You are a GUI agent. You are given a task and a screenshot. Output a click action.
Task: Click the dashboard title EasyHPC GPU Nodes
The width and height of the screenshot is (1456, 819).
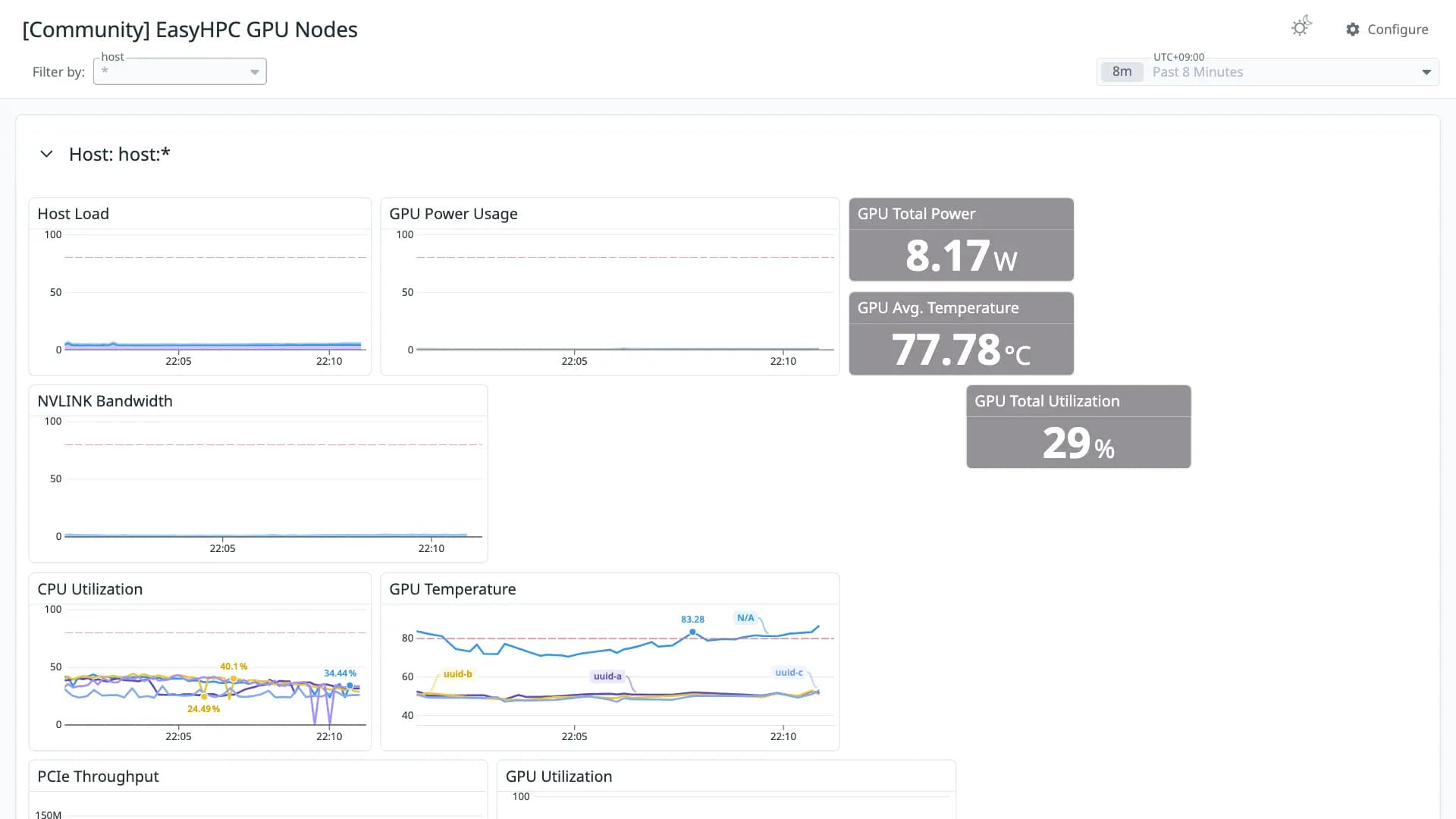coord(190,30)
